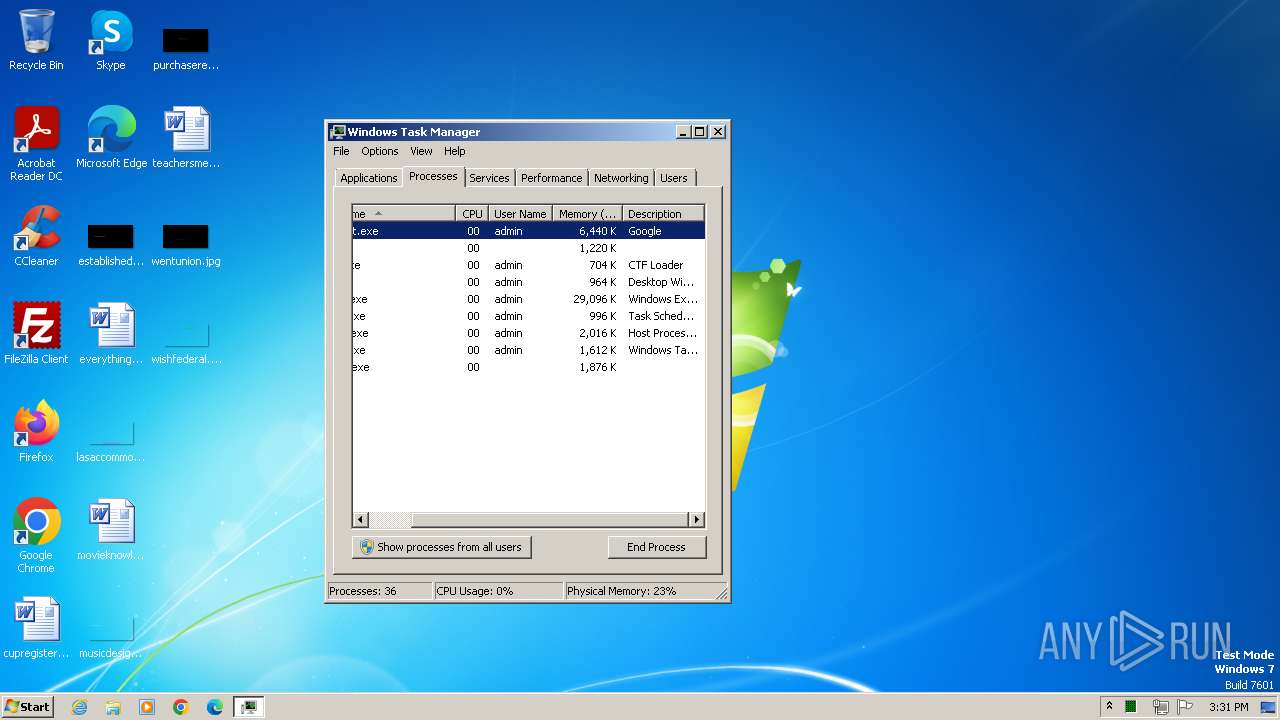Screen dimensions: 1280x720
Task: Launch Firefox from the desktop
Action: [36, 431]
